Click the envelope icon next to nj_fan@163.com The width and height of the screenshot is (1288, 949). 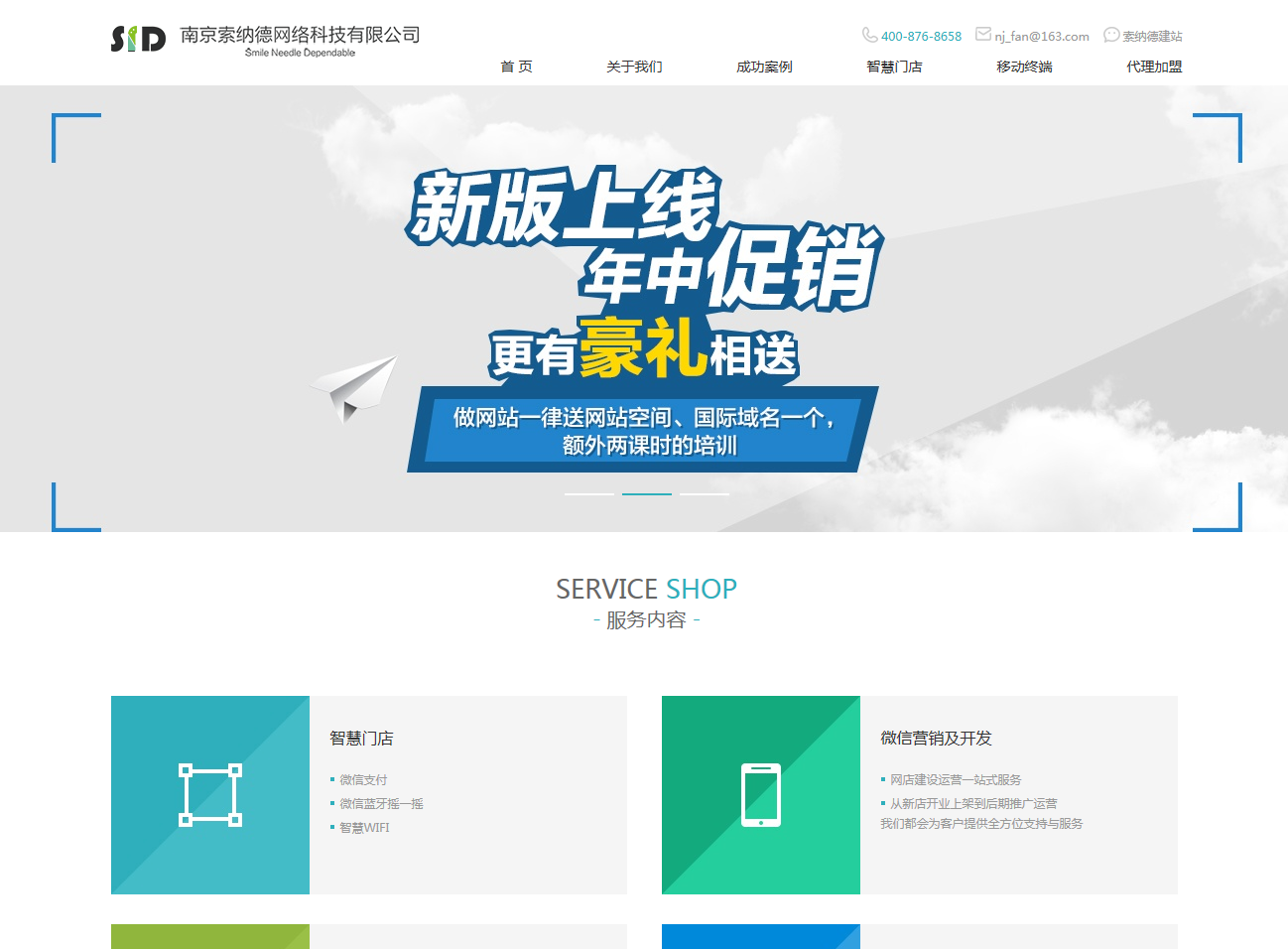click(x=981, y=34)
